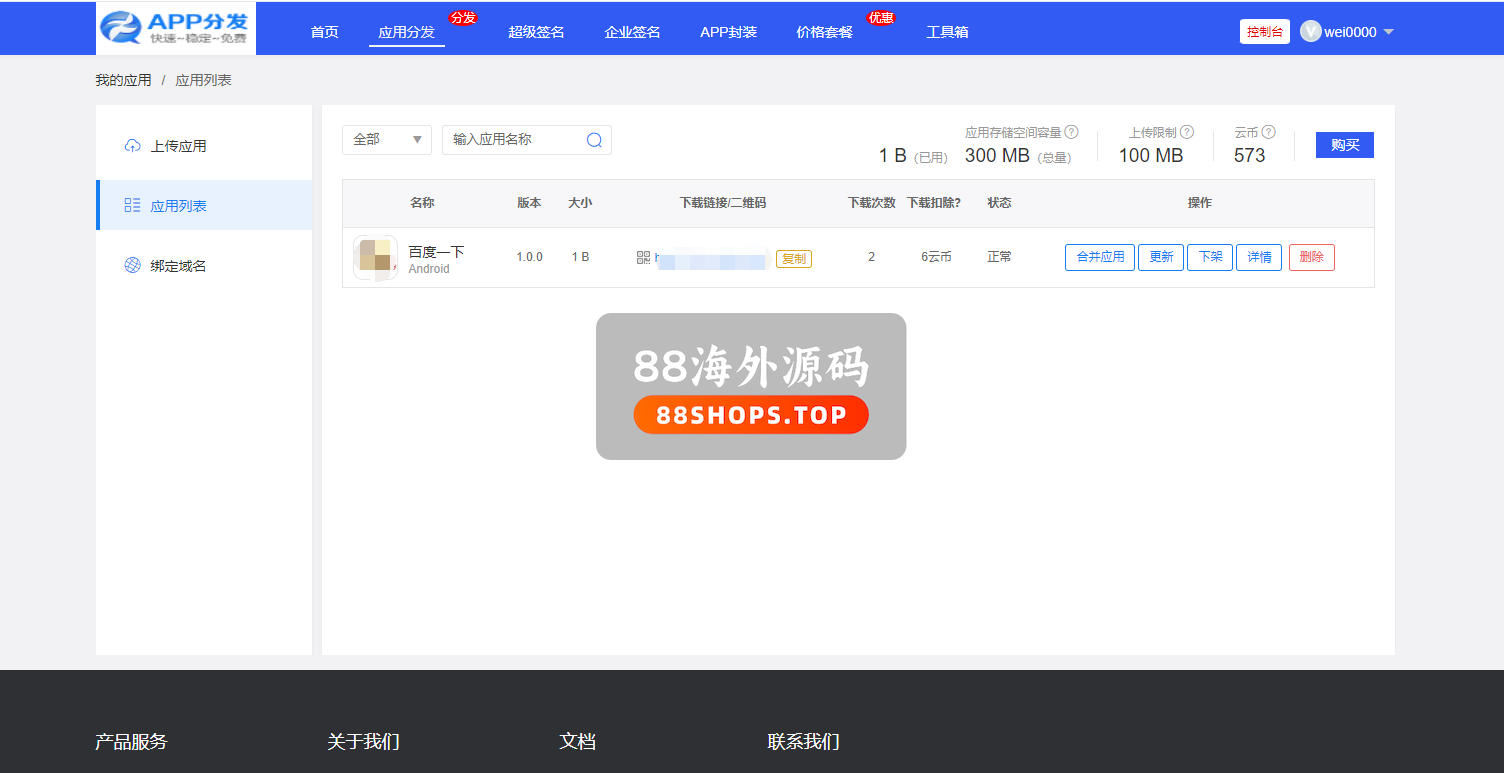Click the help icon beside 上传限制
The image size is (1504, 773).
(x=1187, y=132)
